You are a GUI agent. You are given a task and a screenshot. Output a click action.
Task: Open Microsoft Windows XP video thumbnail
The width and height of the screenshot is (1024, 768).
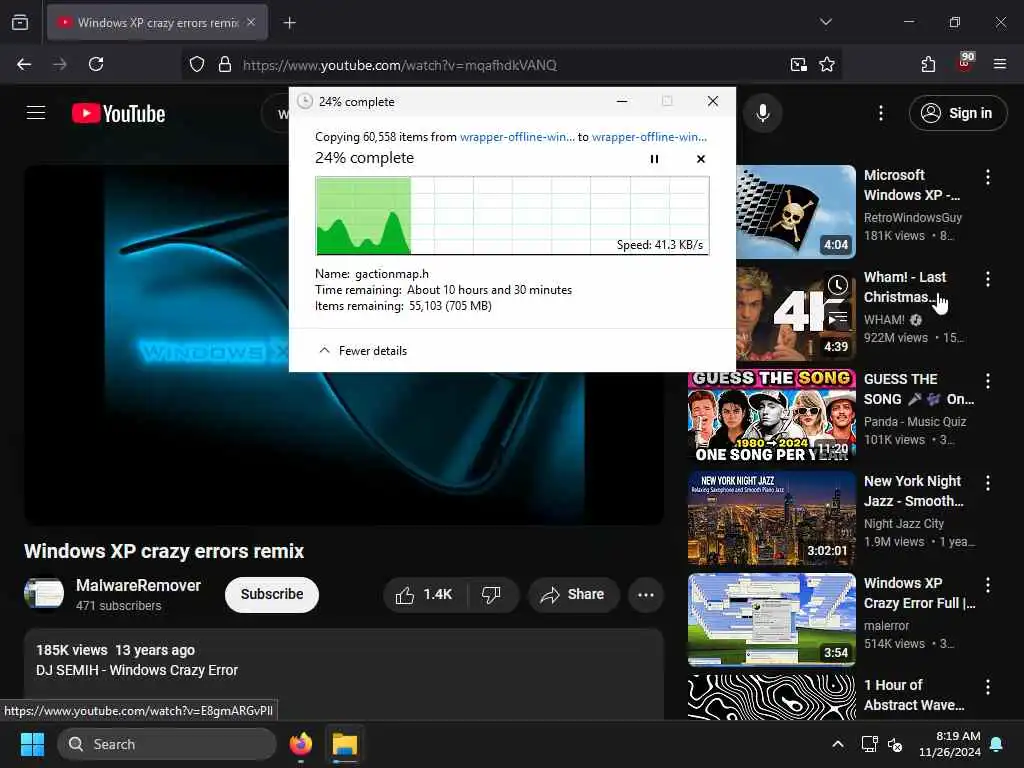[x=795, y=212]
